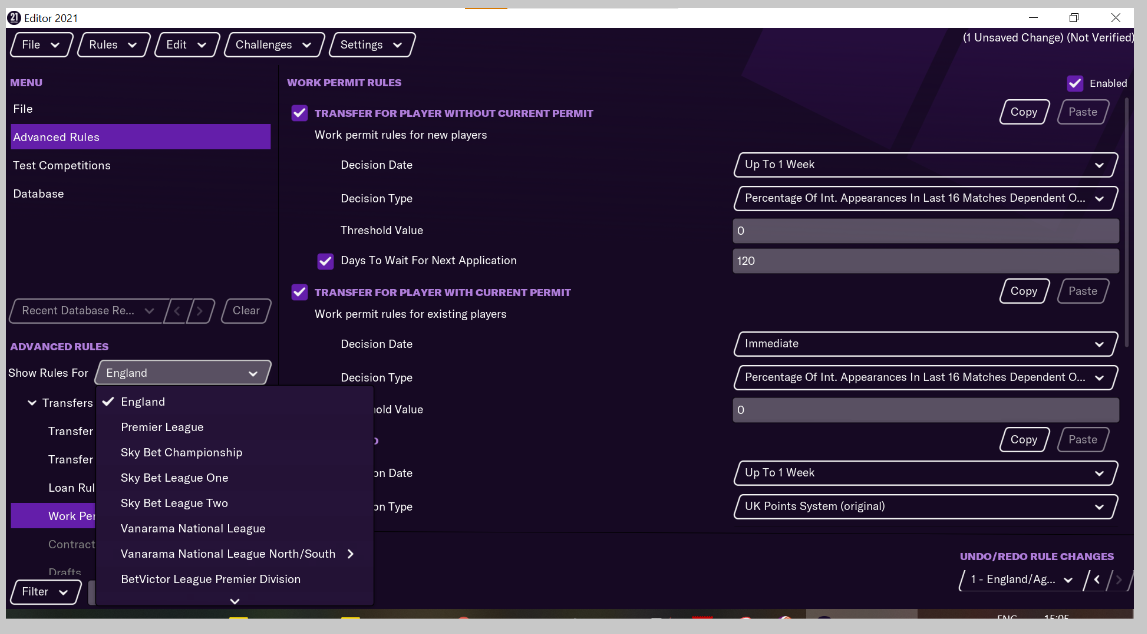
Task: Click the Editor 2021 app icon in title bar
Action: coord(14,18)
